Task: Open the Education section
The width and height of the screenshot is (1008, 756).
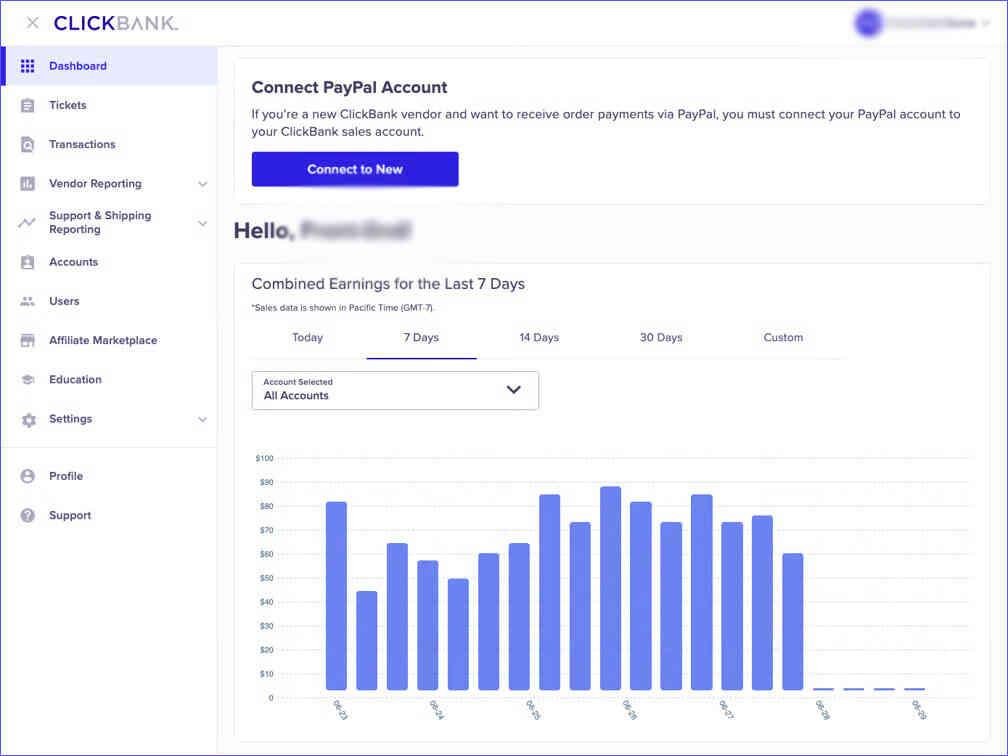Action: pyautogui.click(x=75, y=379)
